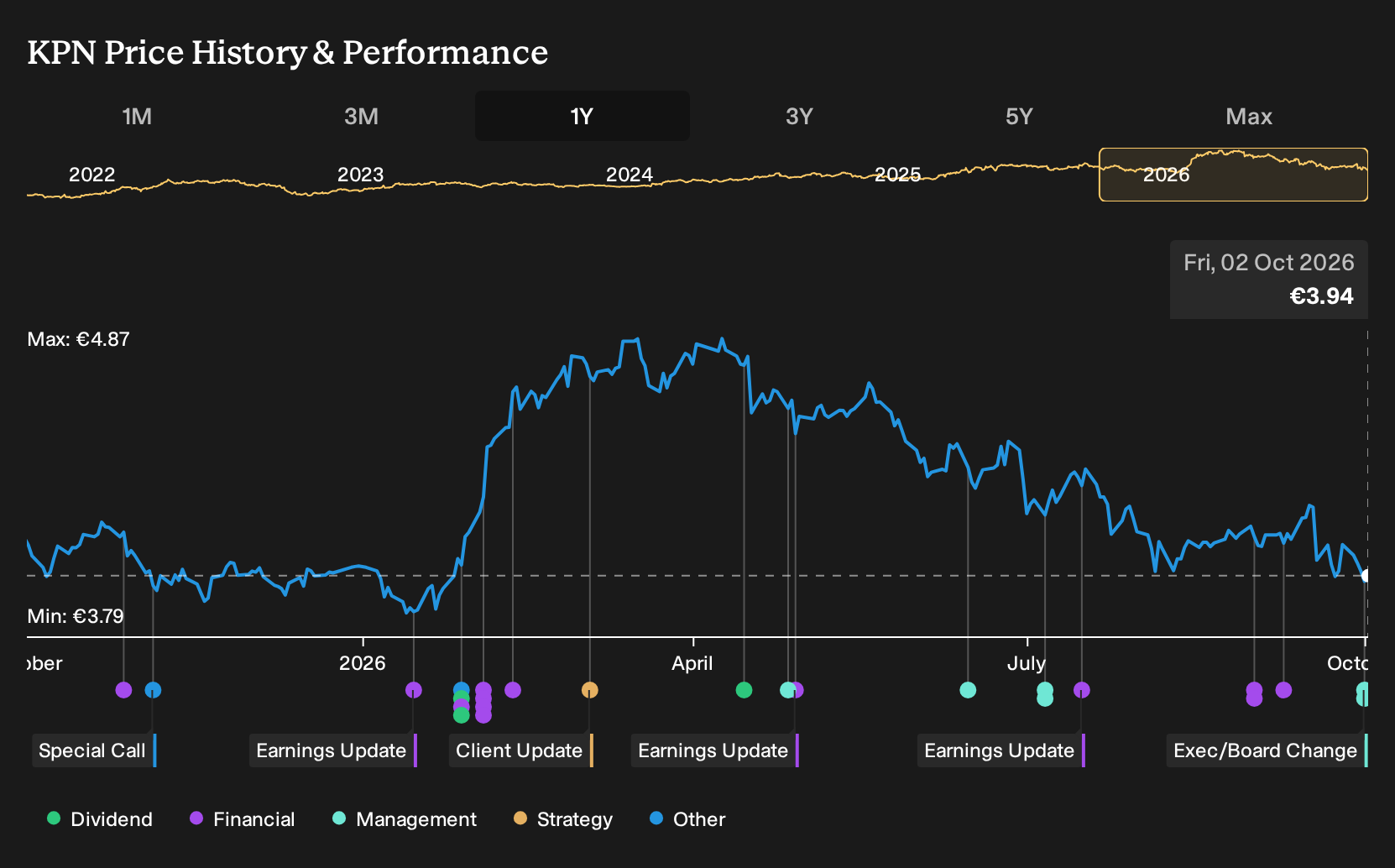This screenshot has height=868, width=1395.
Task: Click the €3.94 price in tooltip
Action: pyautogui.click(x=1322, y=296)
